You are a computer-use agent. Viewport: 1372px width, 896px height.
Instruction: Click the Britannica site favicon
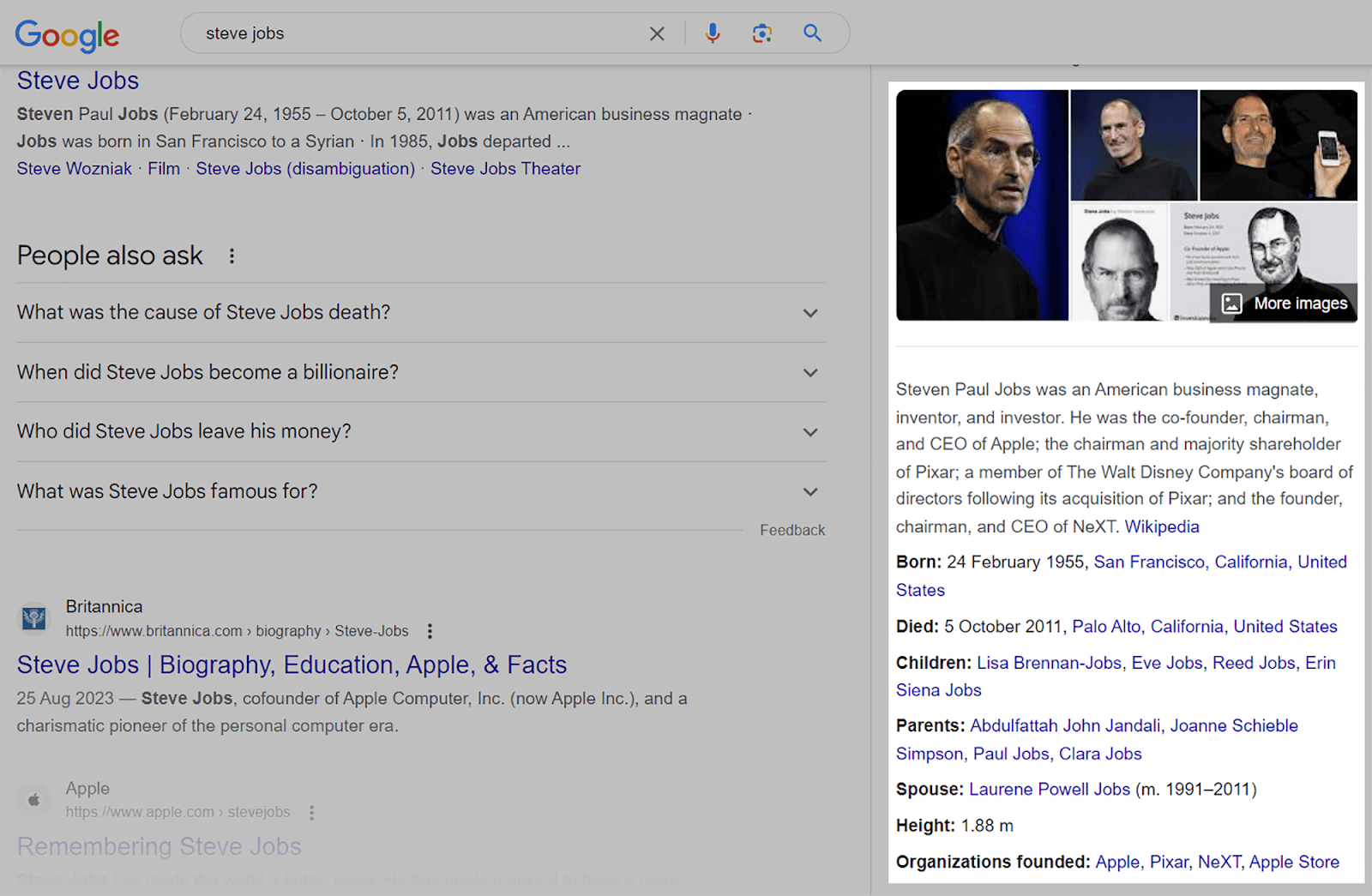[x=34, y=618]
